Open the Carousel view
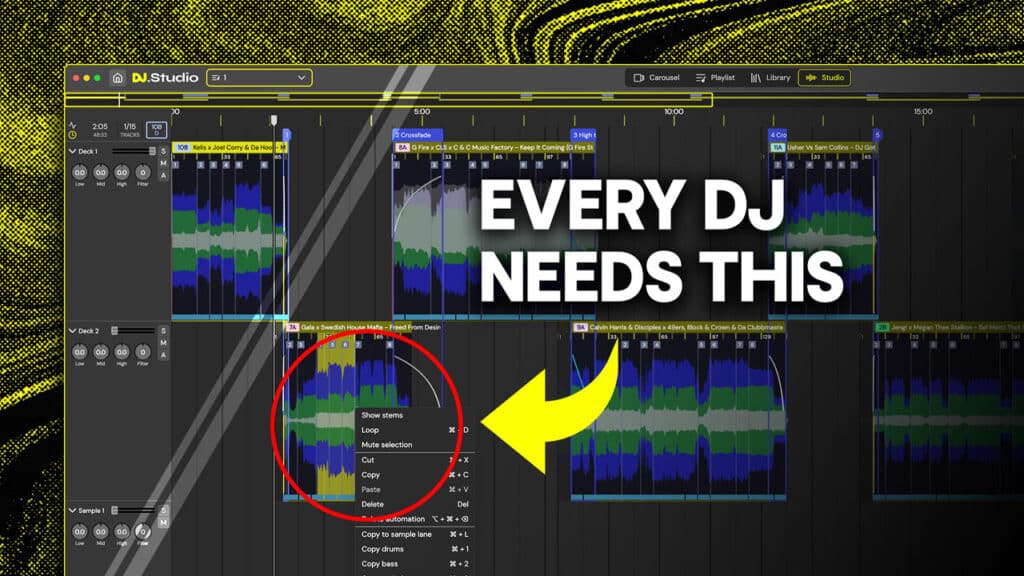Image resolution: width=1024 pixels, height=576 pixels. pyautogui.click(x=657, y=78)
